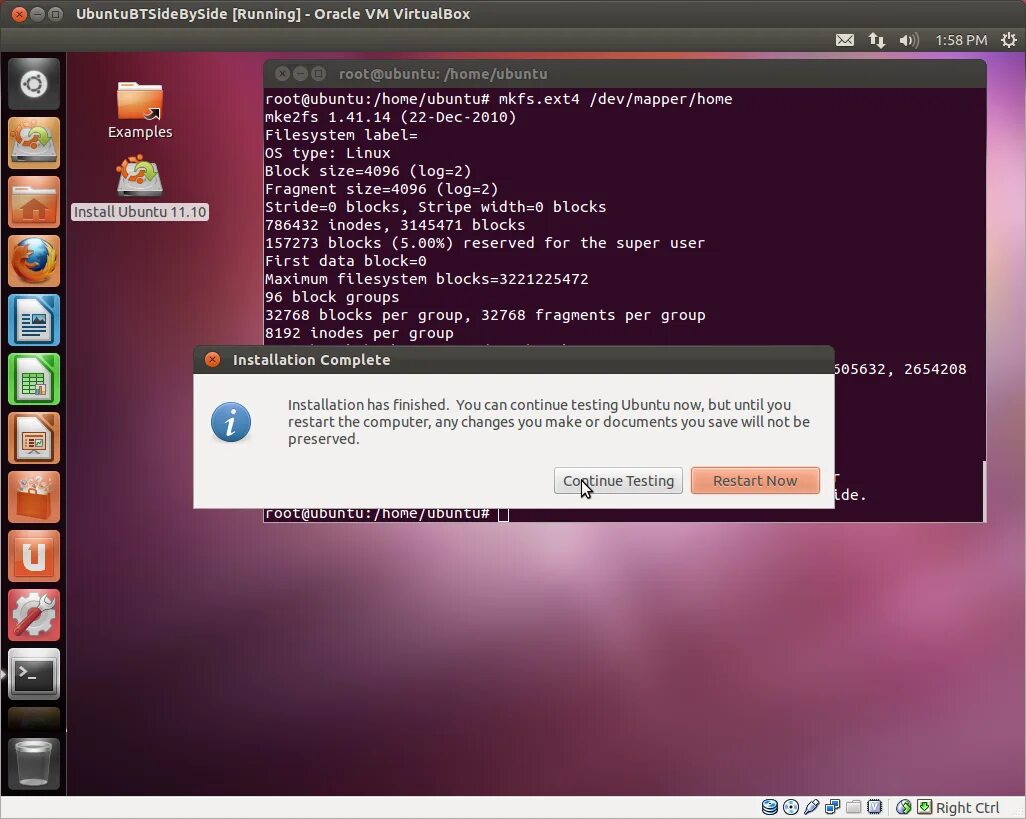Open Home Folder from the launcher
The height and width of the screenshot is (819, 1026).
click(34, 201)
